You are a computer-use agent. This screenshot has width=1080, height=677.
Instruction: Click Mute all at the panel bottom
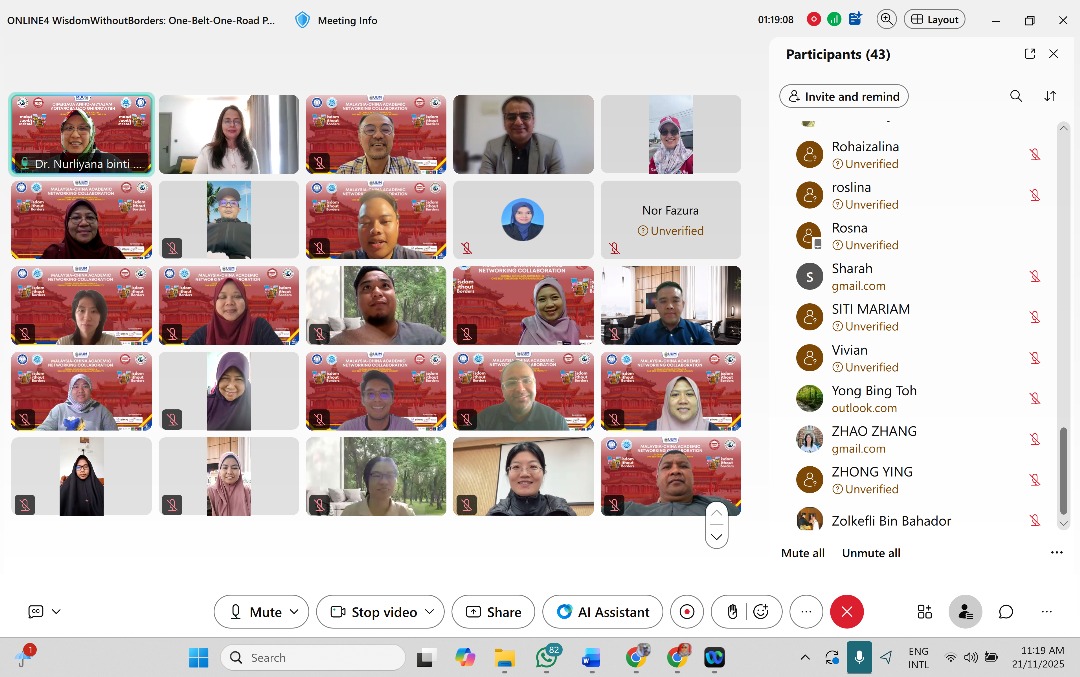click(803, 552)
